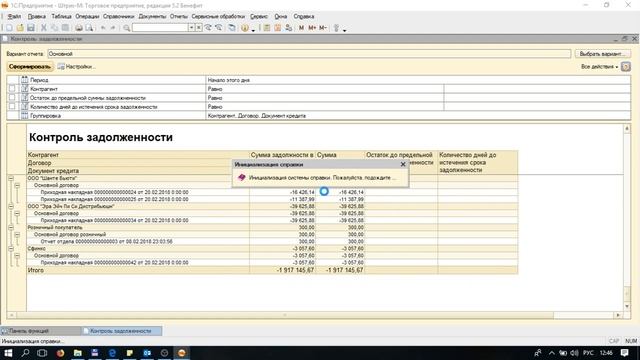Select the Период settings row
Image resolution: width=640 pixels, height=360 pixels.
318,80
